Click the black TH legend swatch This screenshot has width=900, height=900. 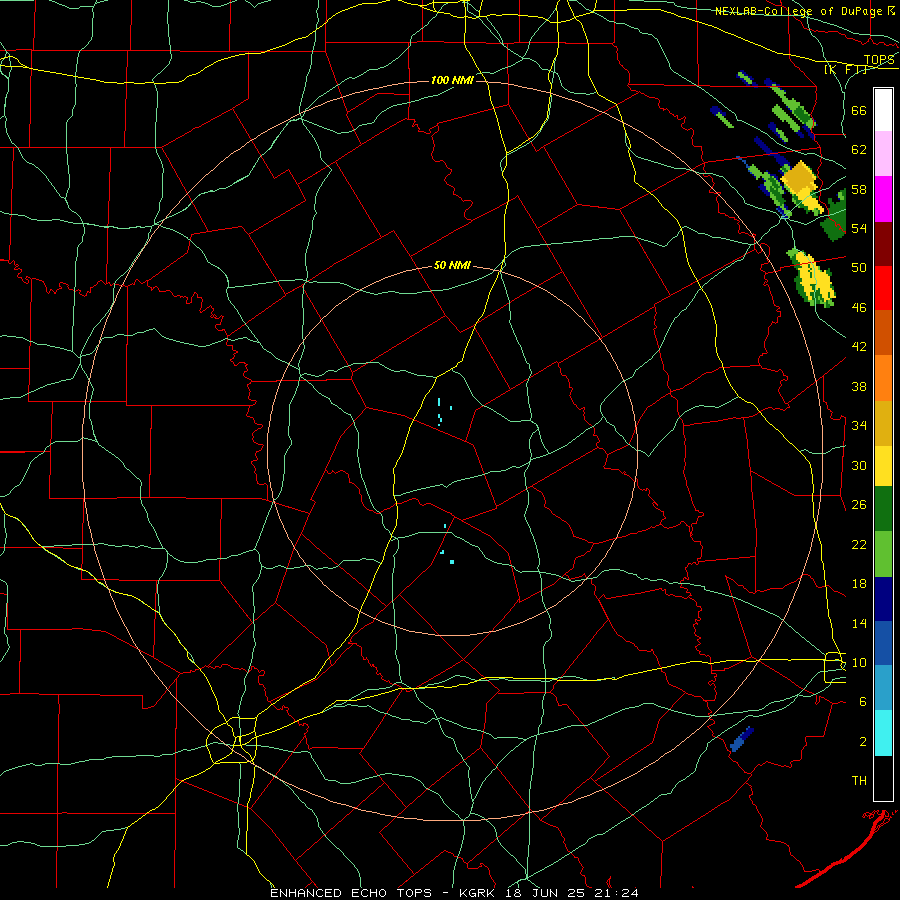coord(883,778)
